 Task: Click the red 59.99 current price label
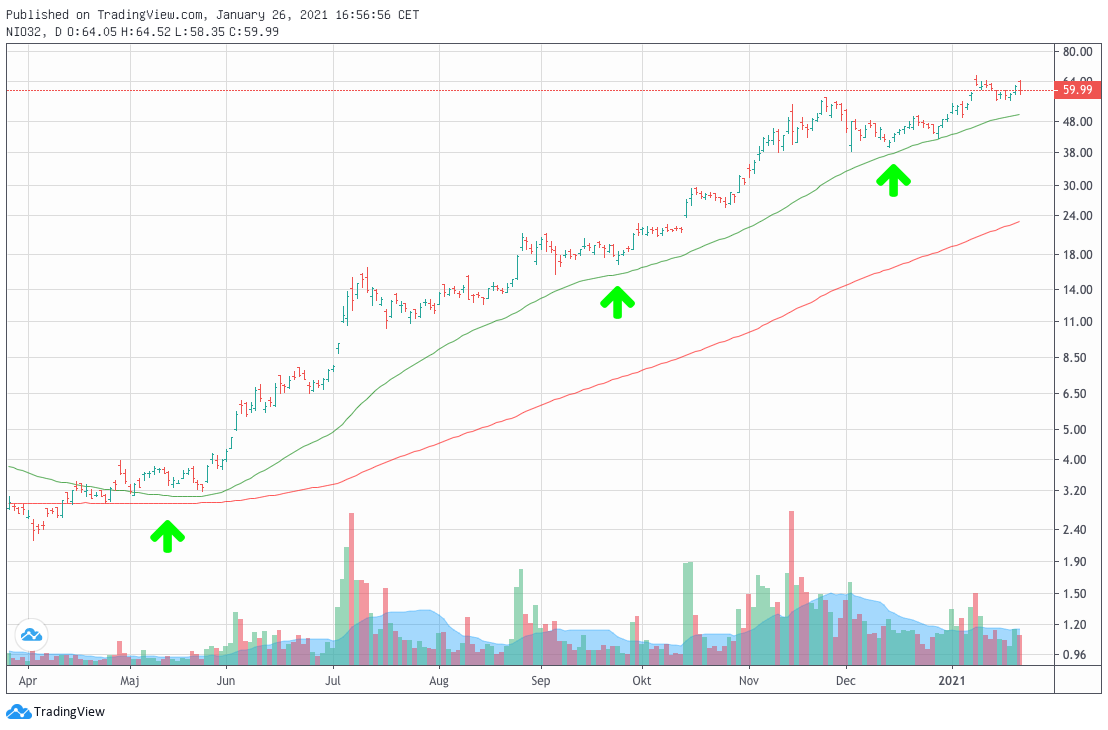[x=1077, y=90]
